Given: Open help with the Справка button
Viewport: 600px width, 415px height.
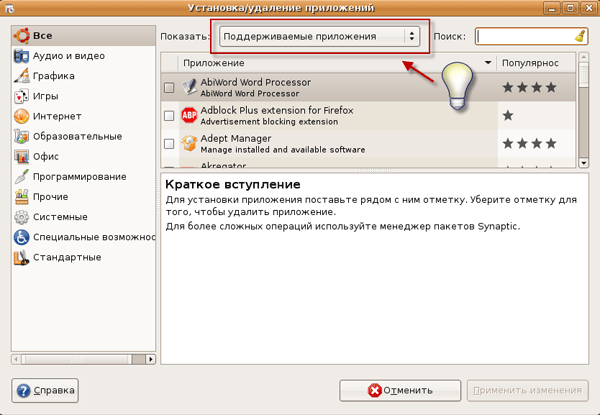Looking at the screenshot, I should pyautogui.click(x=45, y=390).
